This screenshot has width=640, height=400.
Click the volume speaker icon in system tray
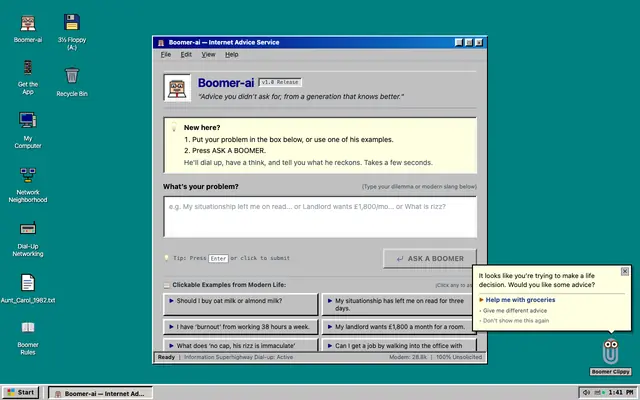click(x=586, y=393)
